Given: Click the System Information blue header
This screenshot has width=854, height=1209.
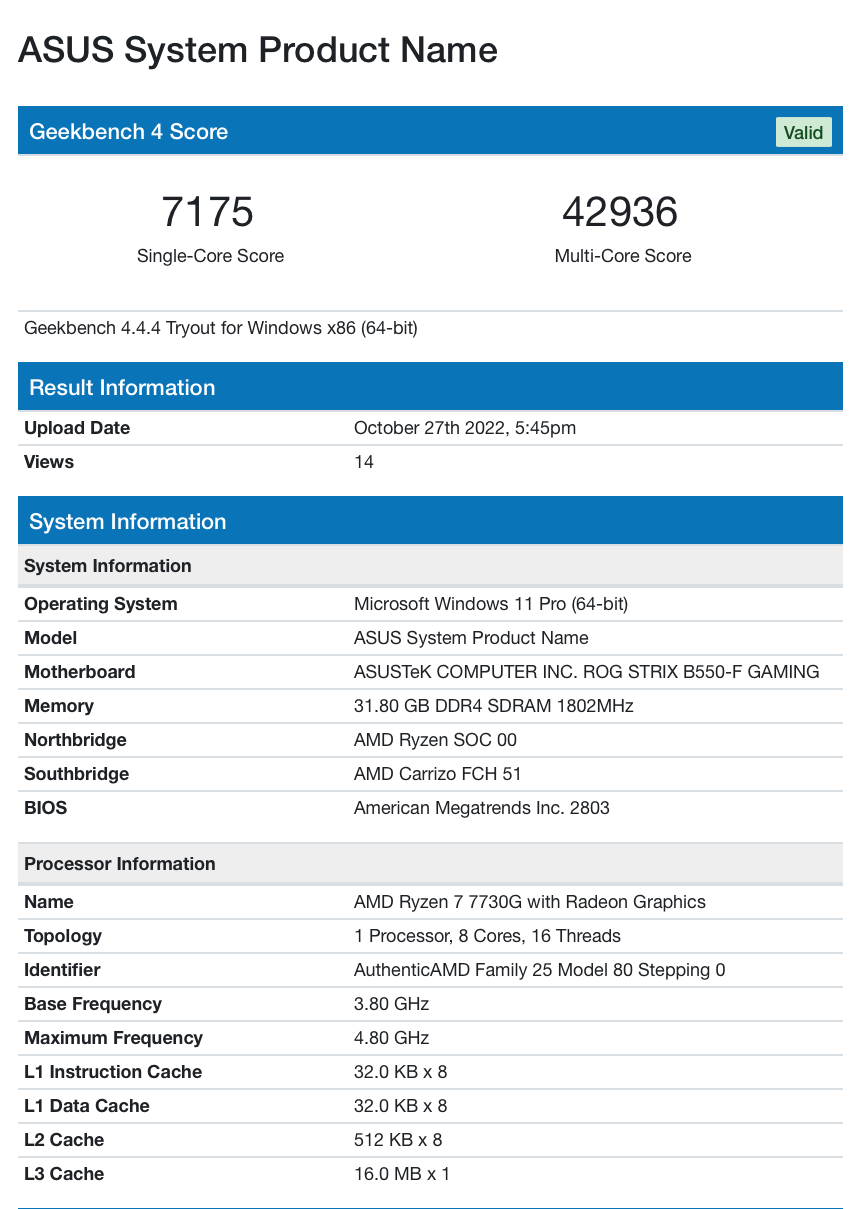Looking at the screenshot, I should (127, 521).
